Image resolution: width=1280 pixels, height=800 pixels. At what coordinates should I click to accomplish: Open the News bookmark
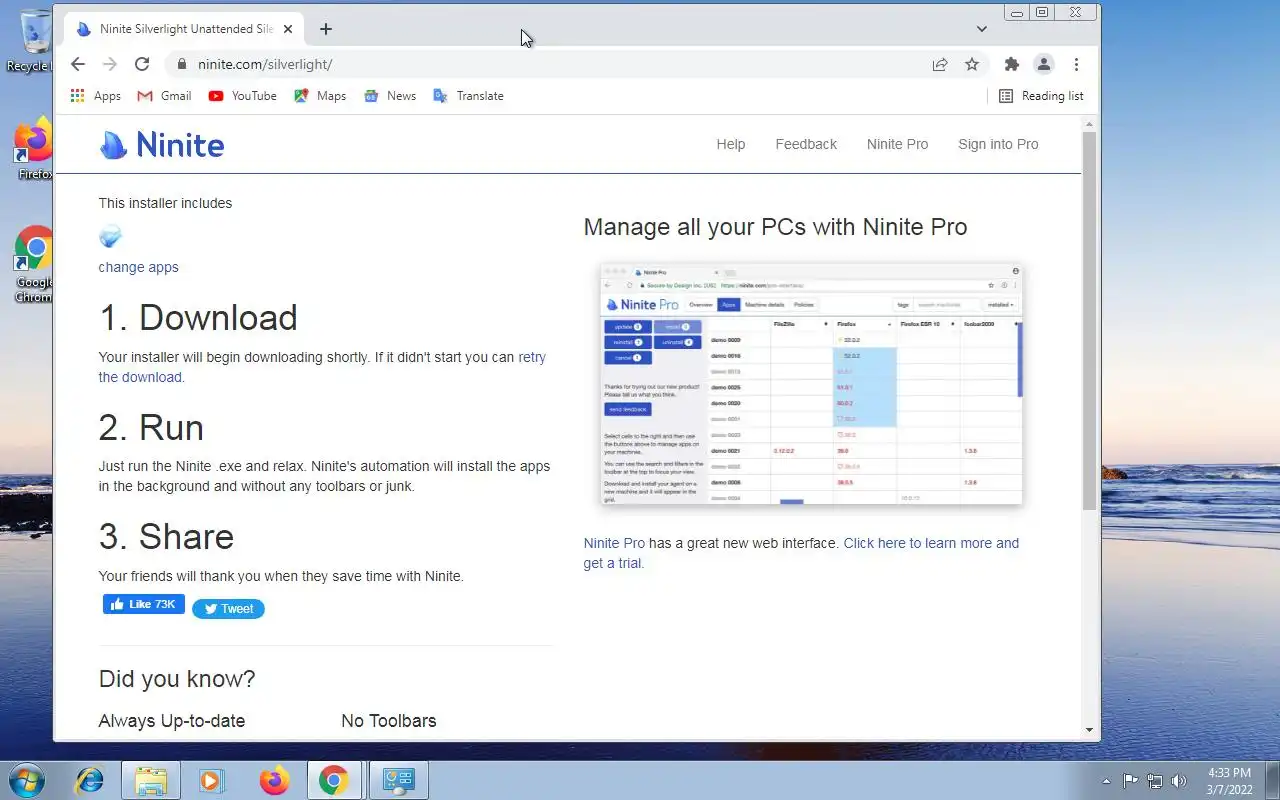pos(390,96)
